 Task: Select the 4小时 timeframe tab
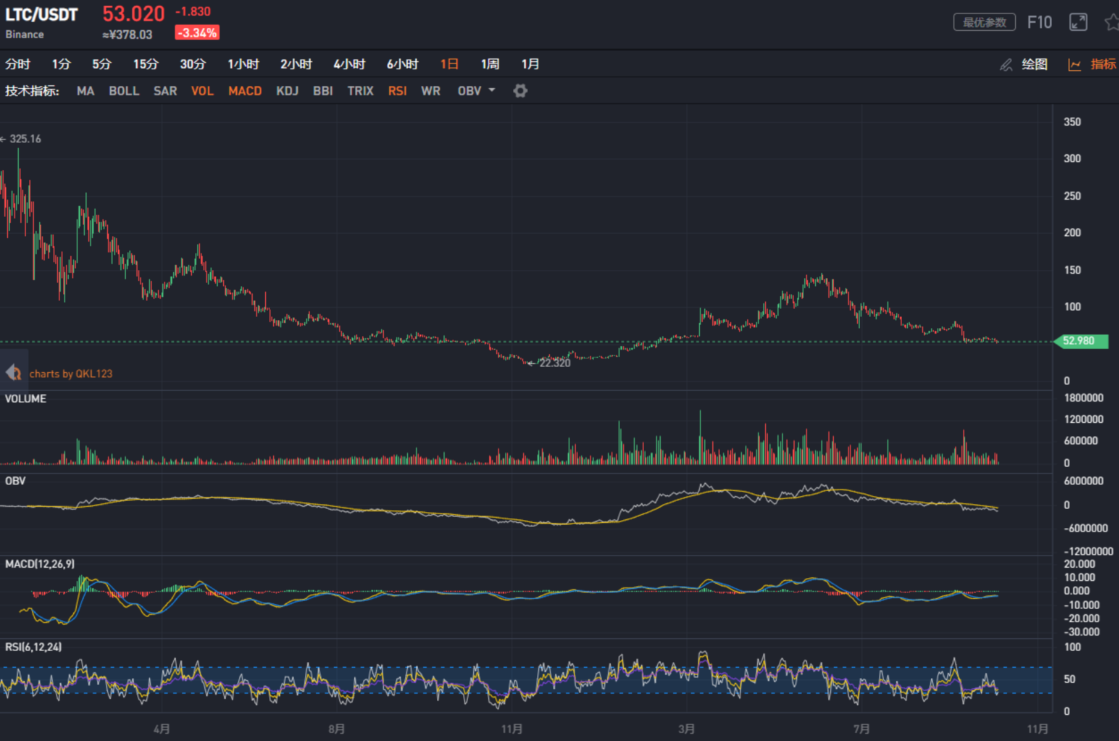pyautogui.click(x=349, y=64)
